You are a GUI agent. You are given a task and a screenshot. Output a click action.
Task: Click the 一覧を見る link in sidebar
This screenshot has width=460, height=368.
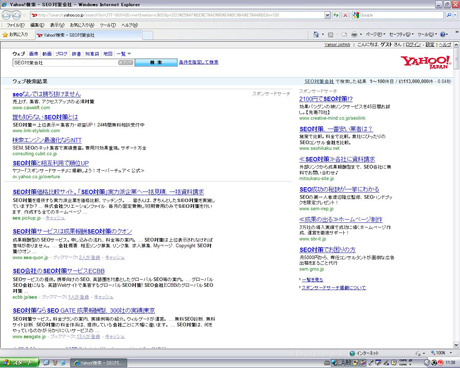pos(312,280)
